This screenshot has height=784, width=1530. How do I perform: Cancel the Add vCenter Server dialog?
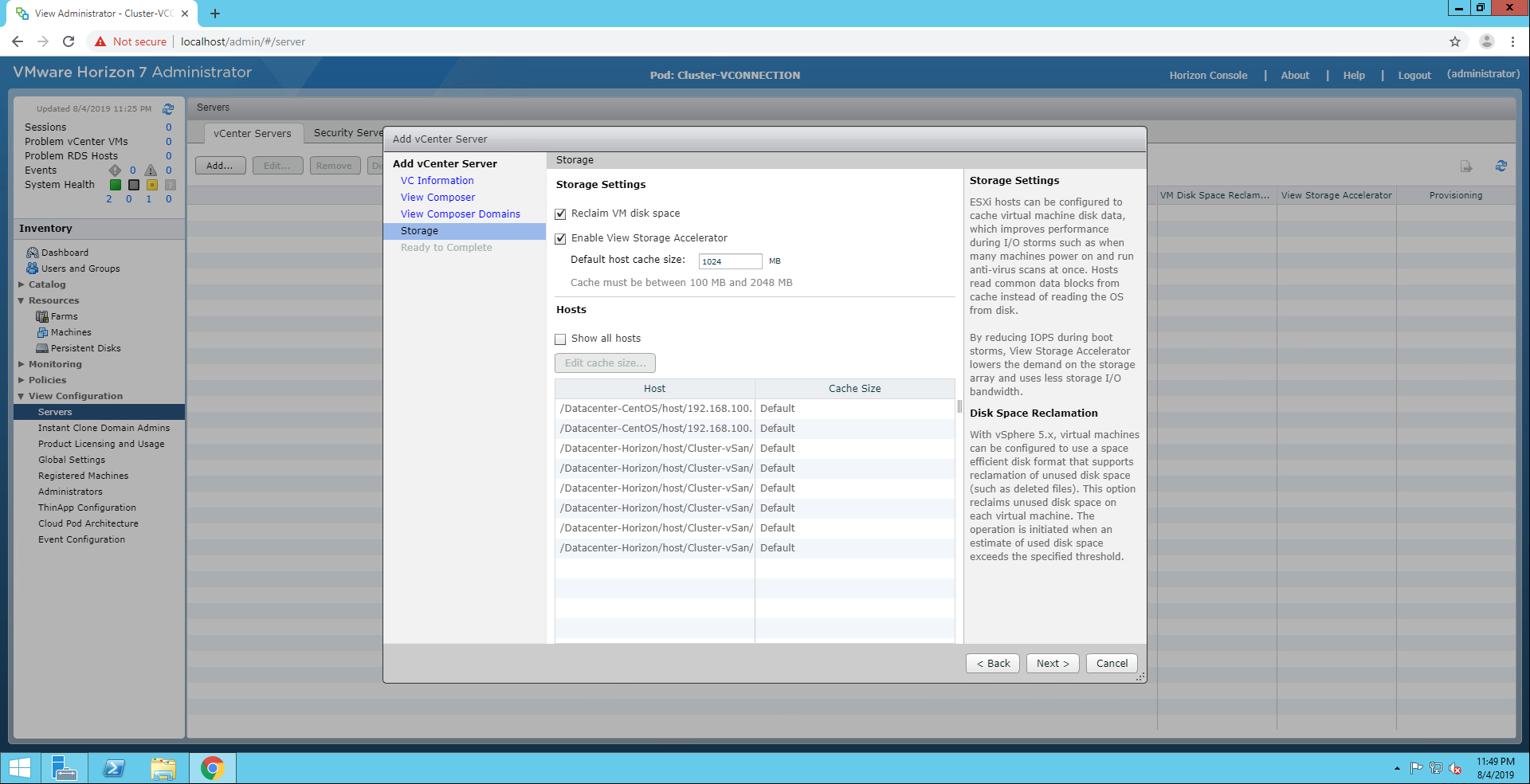pyautogui.click(x=1112, y=663)
